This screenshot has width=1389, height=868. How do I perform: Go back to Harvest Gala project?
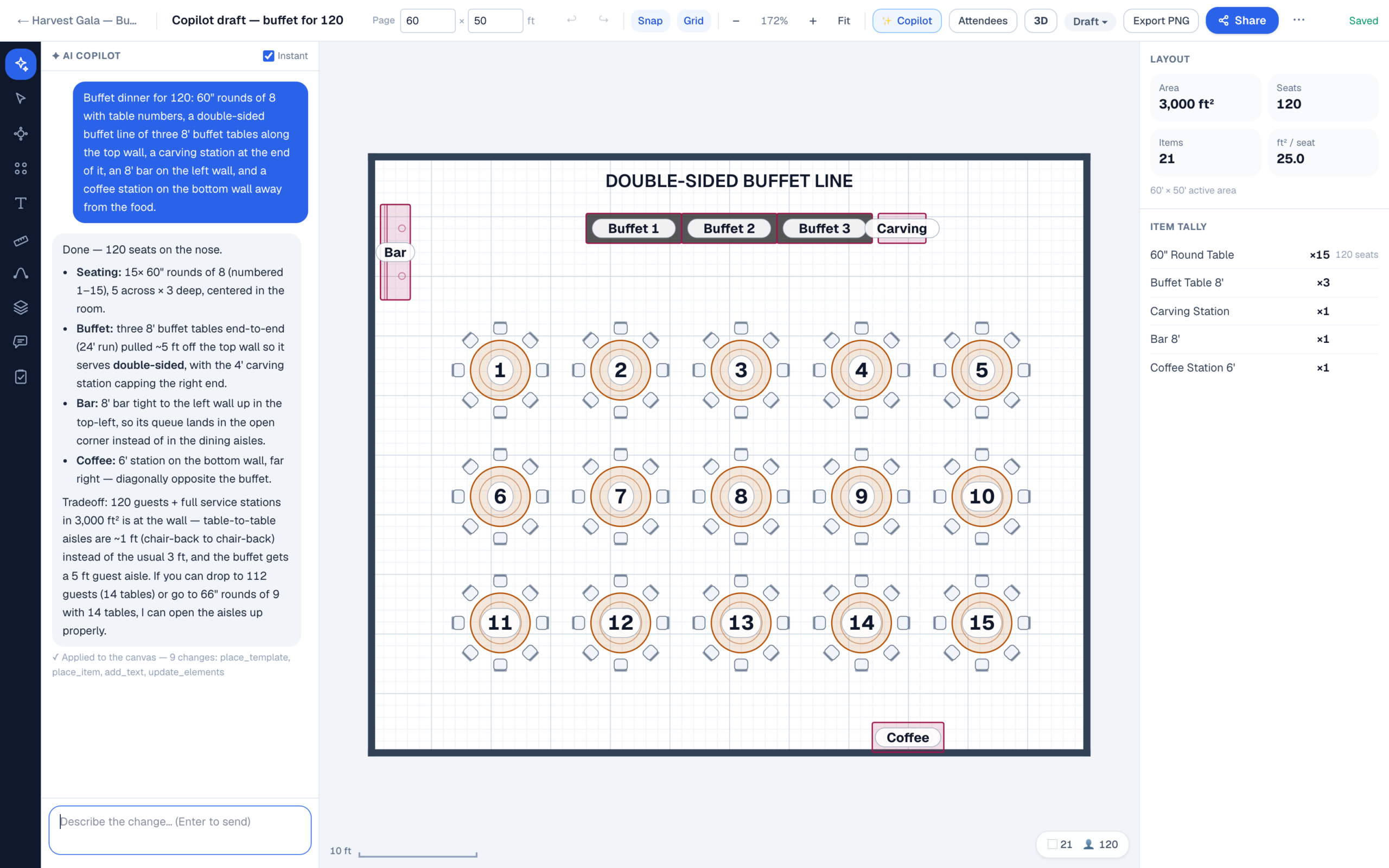77,21
